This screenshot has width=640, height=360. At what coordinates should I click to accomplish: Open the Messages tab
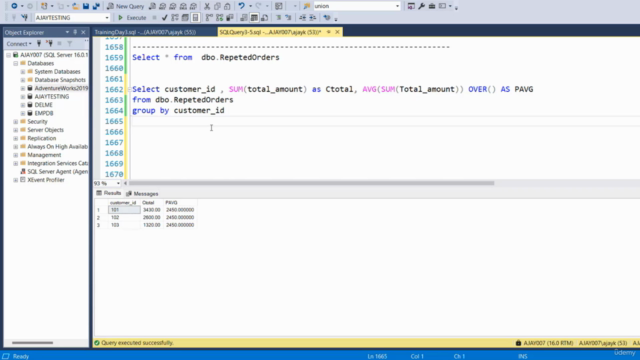click(142, 193)
